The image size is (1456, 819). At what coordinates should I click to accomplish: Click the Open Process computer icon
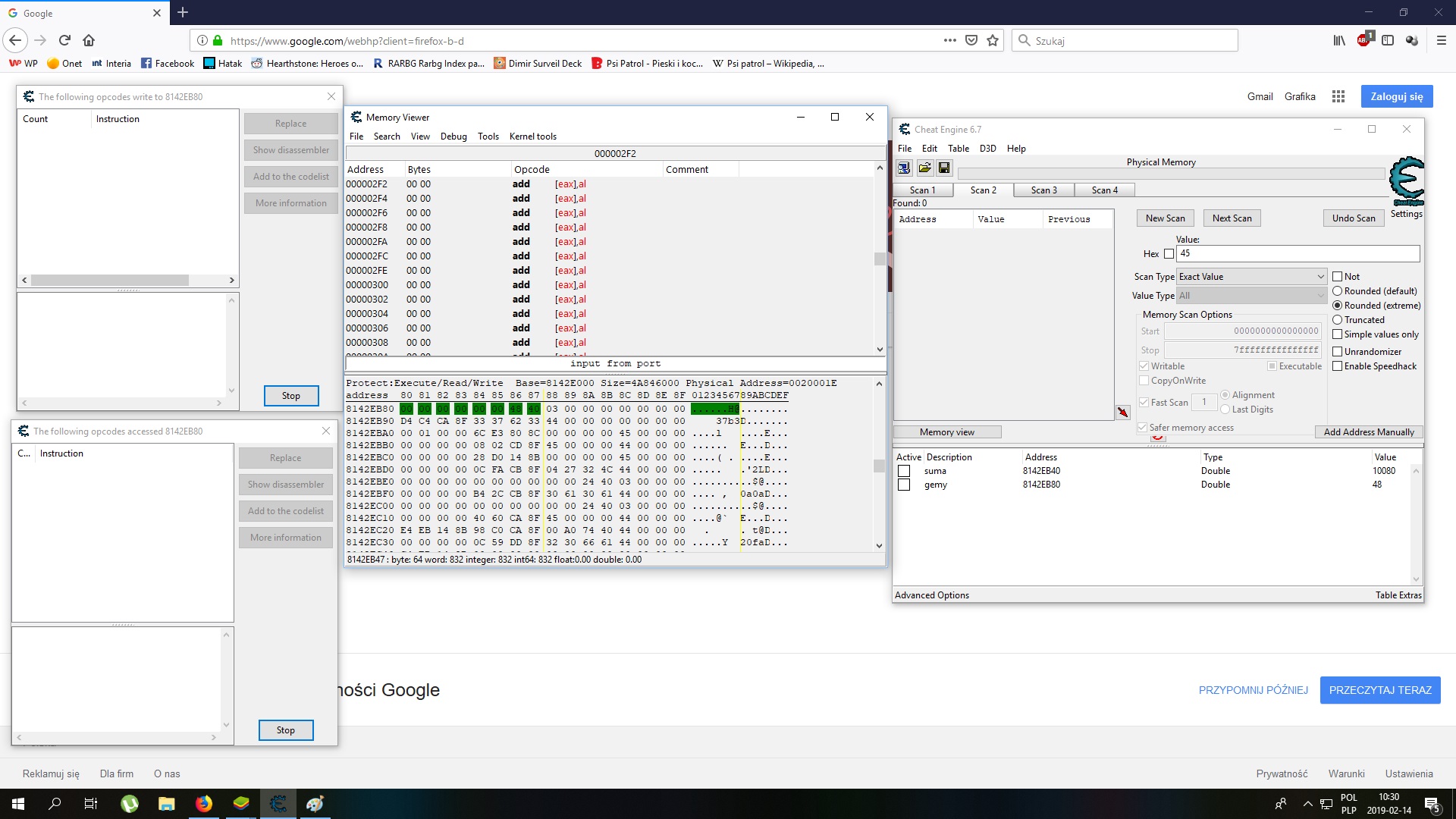904,168
